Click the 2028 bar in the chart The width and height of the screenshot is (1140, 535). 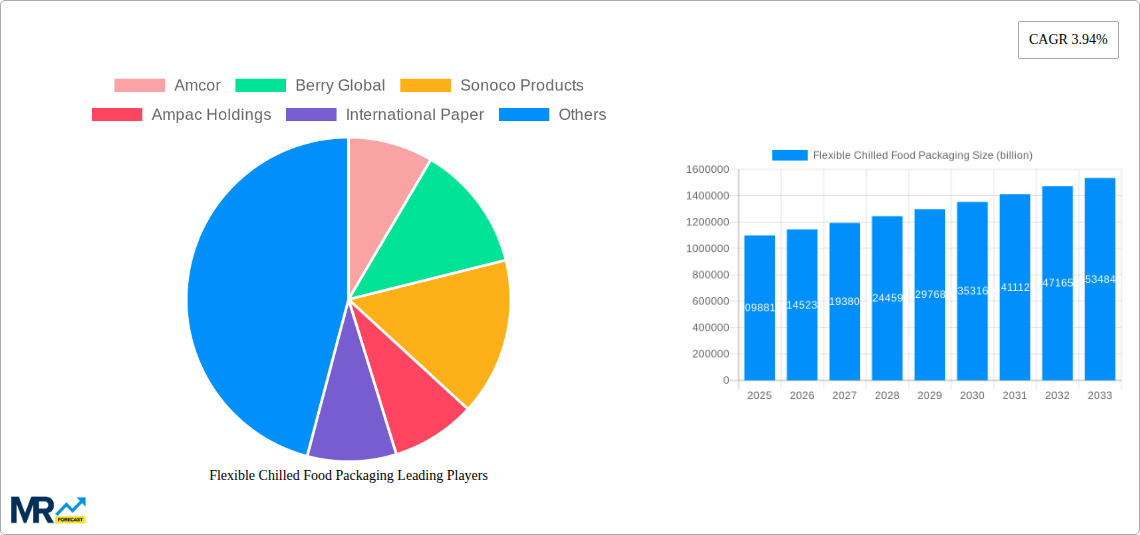(x=887, y=298)
